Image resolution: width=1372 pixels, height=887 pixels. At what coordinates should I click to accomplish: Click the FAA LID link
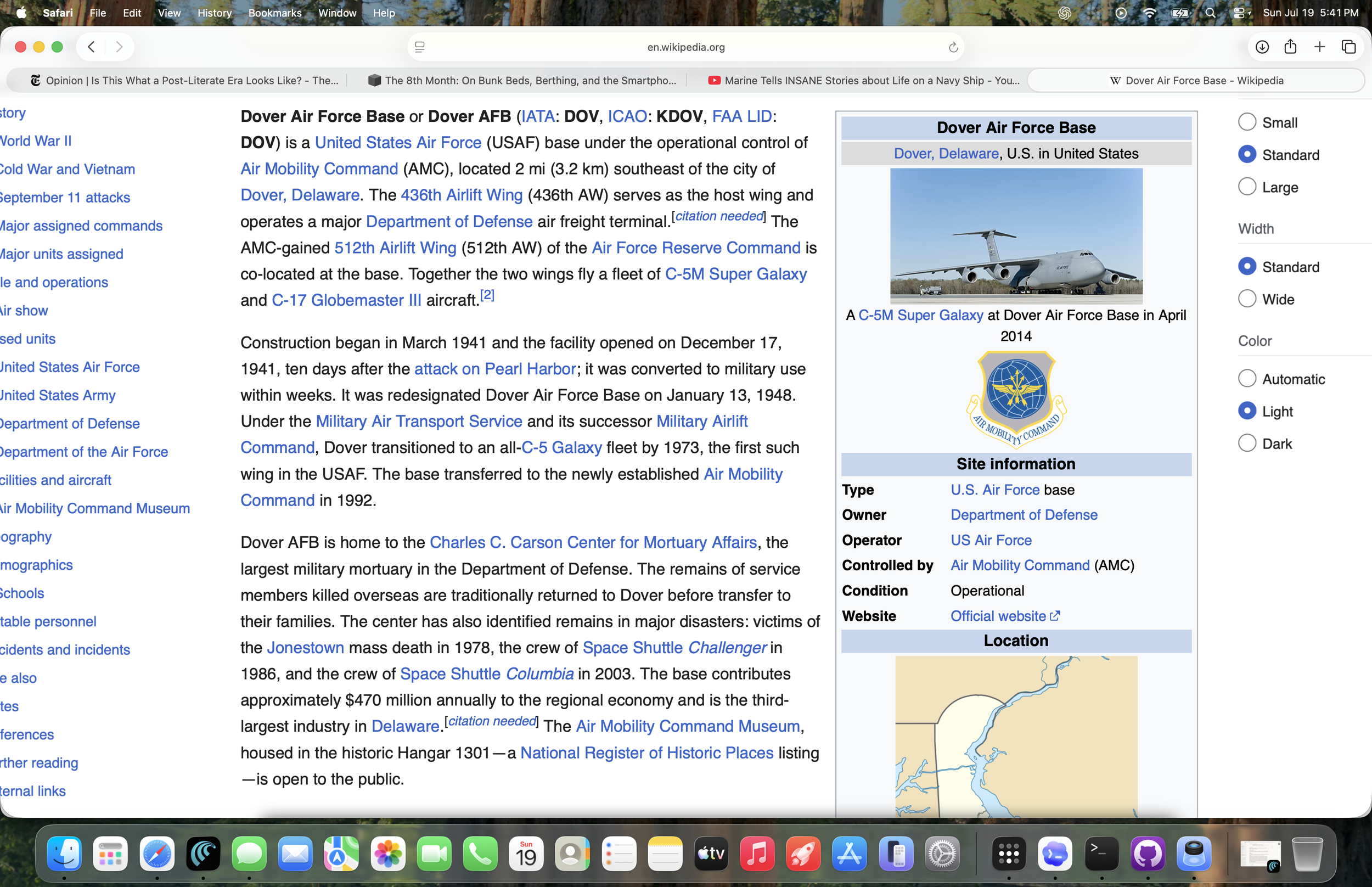click(x=741, y=116)
